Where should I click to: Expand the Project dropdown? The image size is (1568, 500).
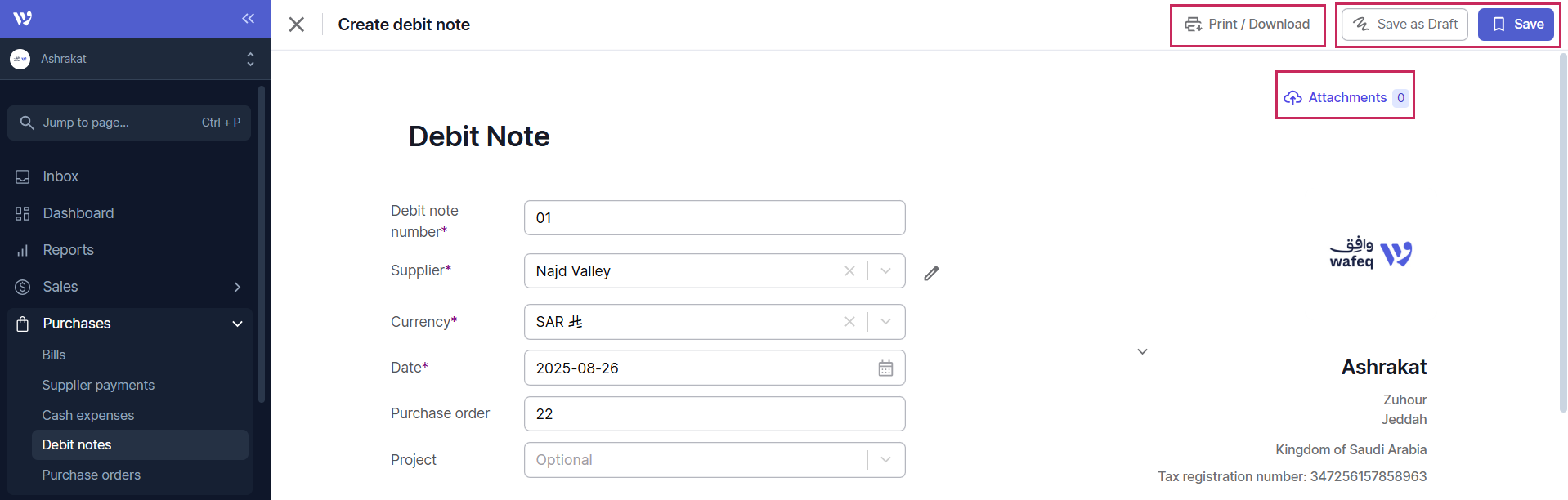885,460
